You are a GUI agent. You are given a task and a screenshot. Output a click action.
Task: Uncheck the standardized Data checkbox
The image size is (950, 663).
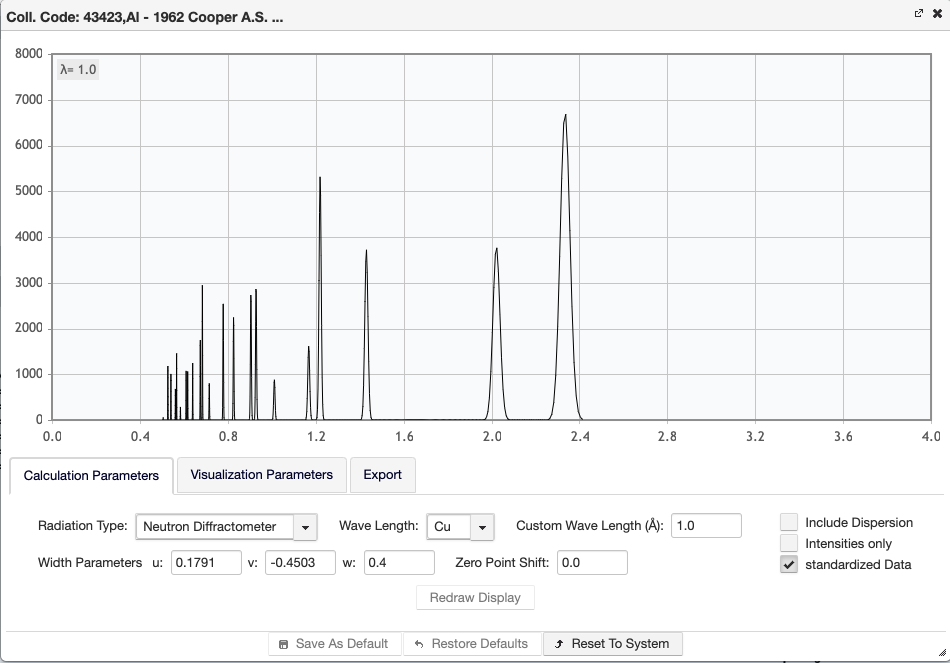tap(789, 564)
